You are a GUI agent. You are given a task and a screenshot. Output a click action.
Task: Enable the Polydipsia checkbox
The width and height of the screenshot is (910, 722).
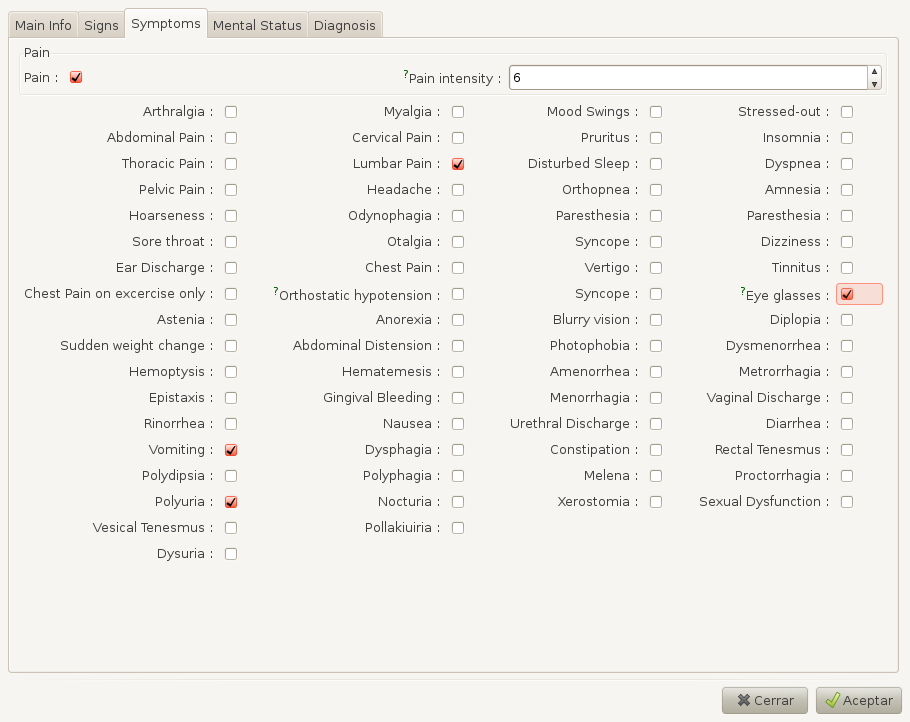(231, 476)
